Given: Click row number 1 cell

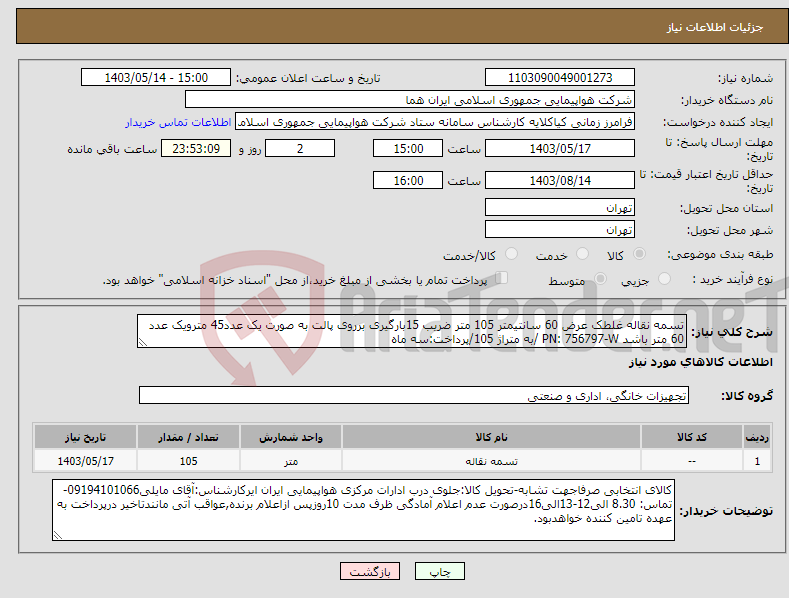Looking at the screenshot, I should pyautogui.click(x=757, y=461).
